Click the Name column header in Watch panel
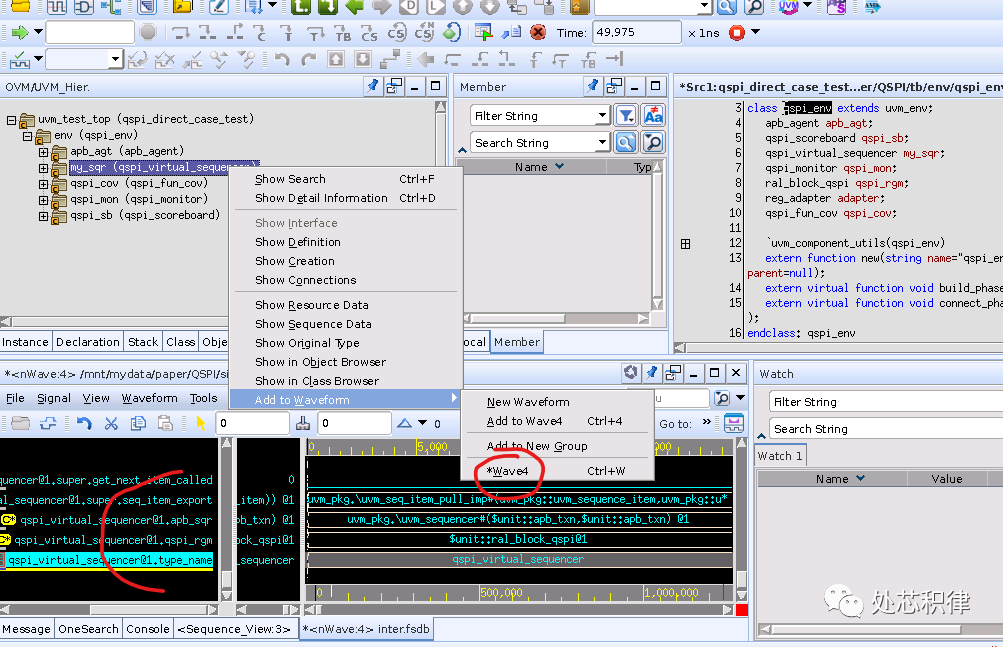1003x647 pixels. click(831, 479)
